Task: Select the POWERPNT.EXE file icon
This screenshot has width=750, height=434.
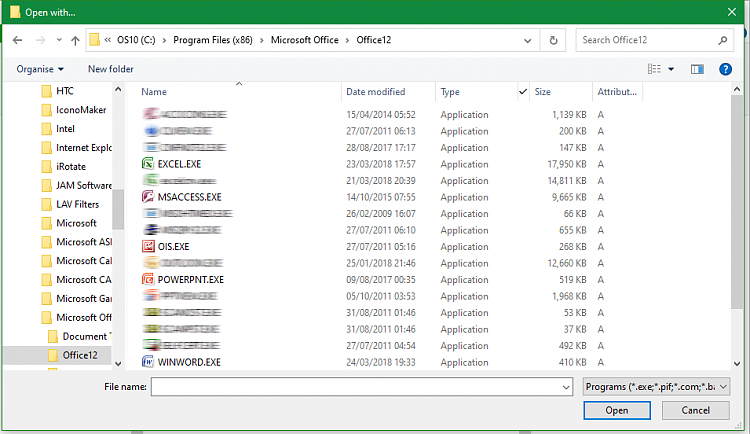Action: coord(148,279)
